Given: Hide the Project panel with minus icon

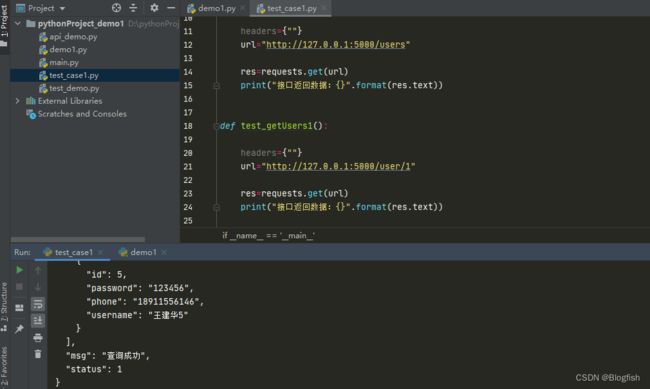Looking at the screenshot, I should point(171,8).
